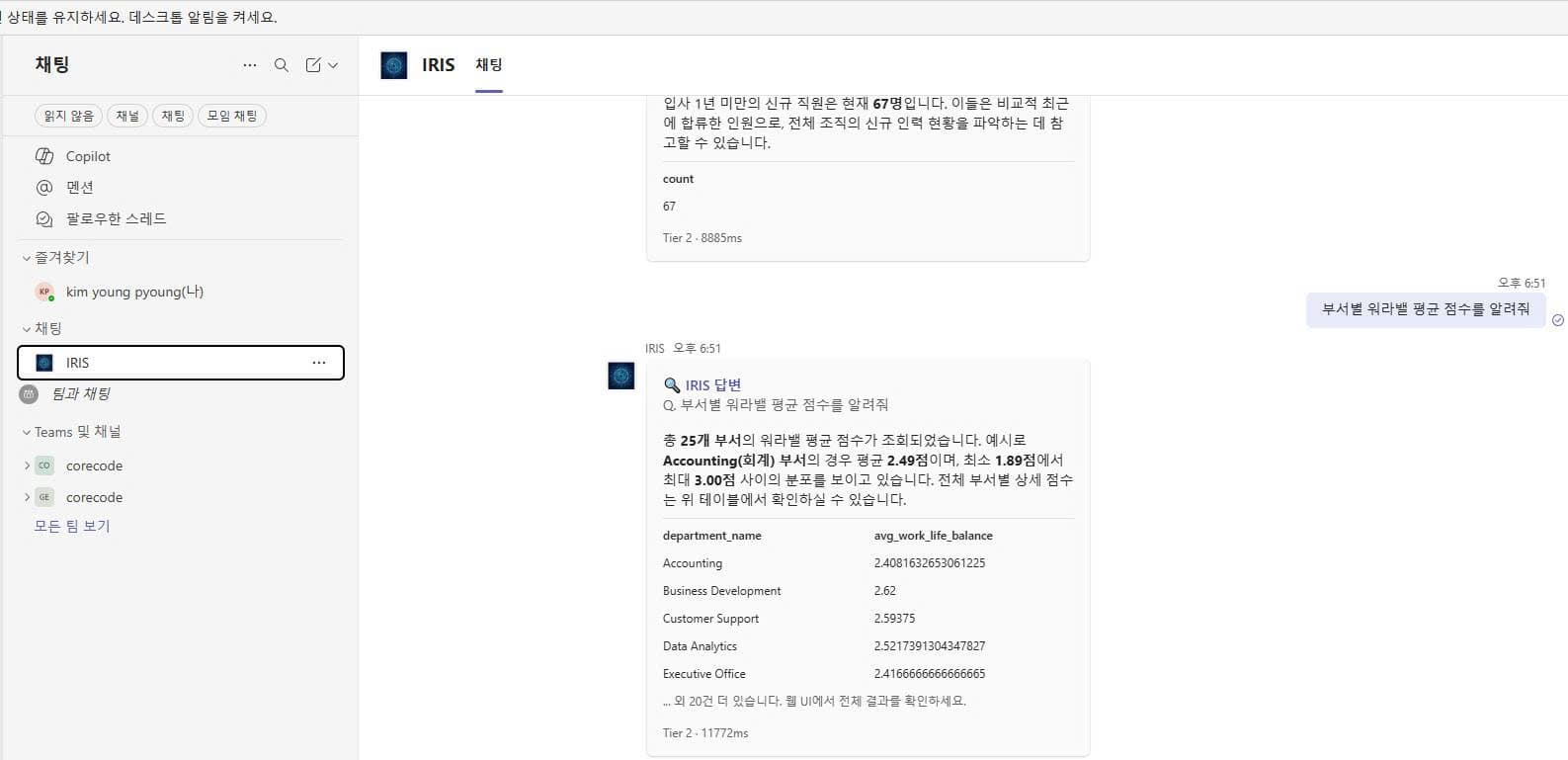Image resolution: width=1568 pixels, height=760 pixels.
Task: Click the 팀과 채팅 group avatar icon
Action: (29, 394)
